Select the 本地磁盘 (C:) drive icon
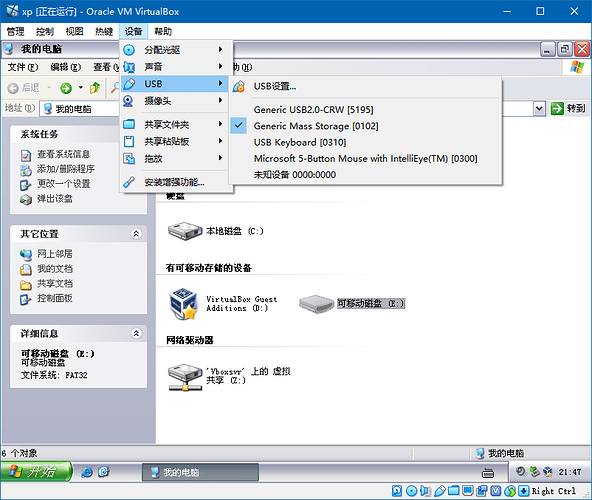Viewport: 592px width, 500px height. (x=185, y=231)
